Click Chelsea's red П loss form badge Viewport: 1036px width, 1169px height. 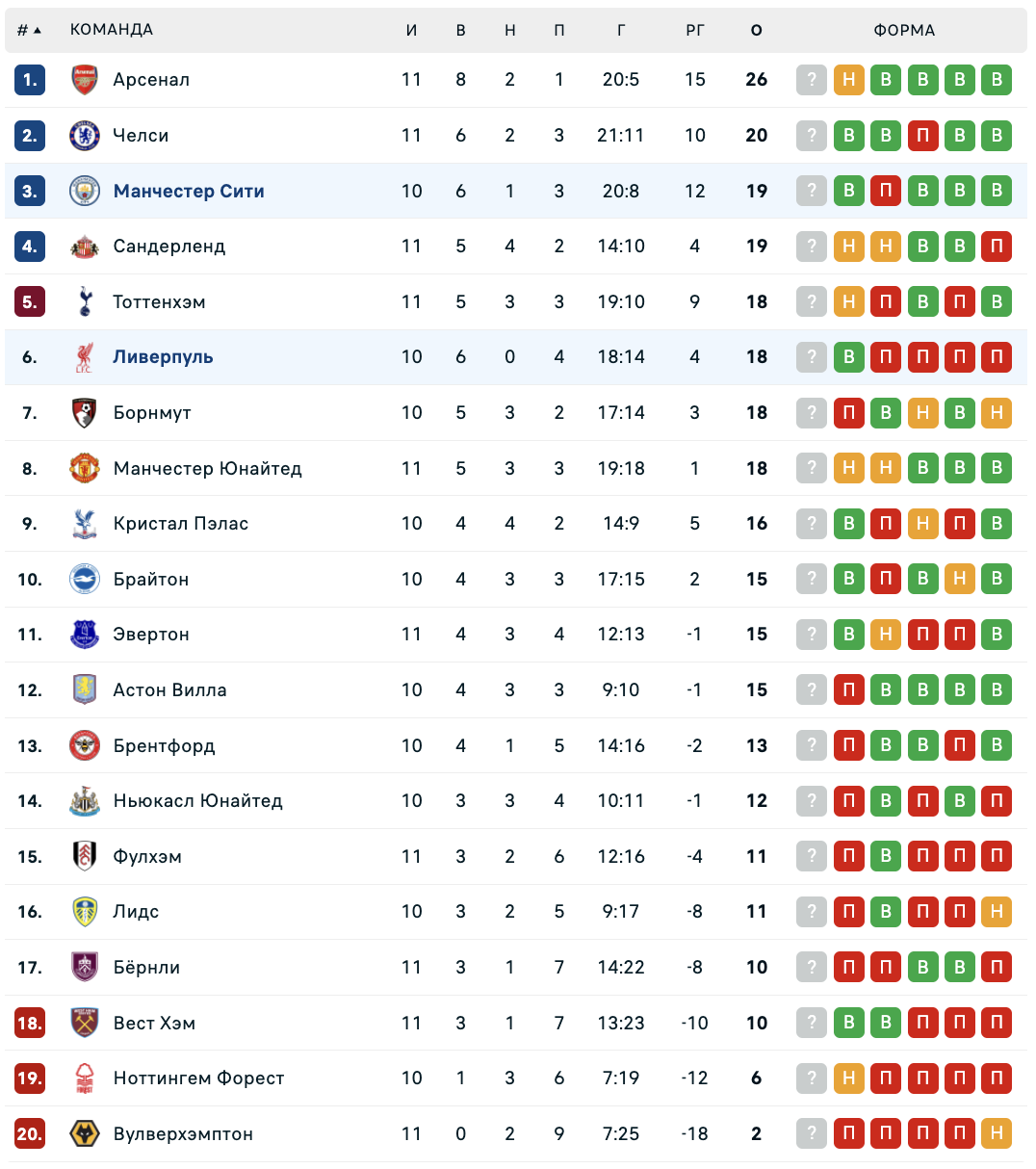pyautogui.click(x=922, y=136)
